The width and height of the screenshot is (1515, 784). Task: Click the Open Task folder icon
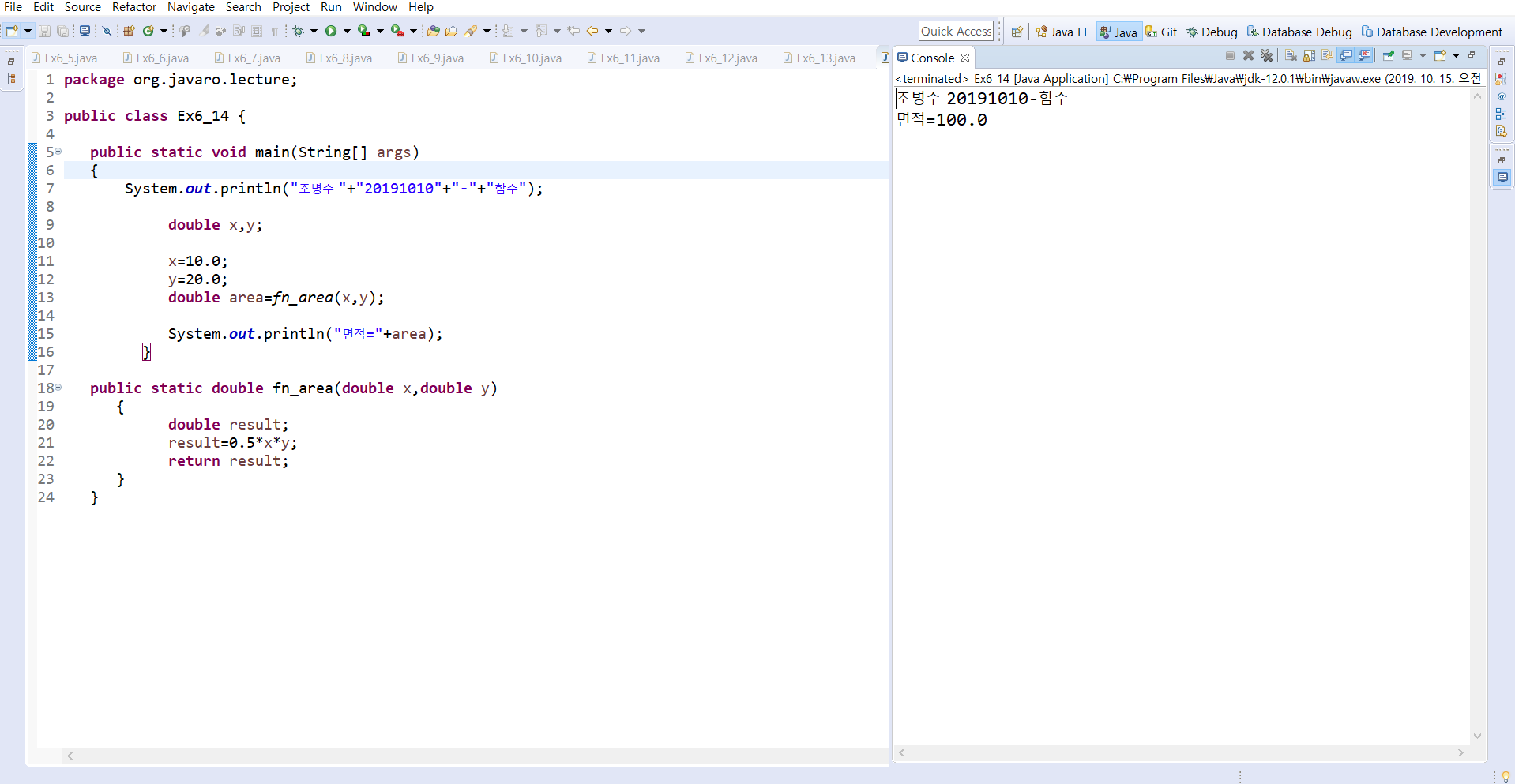pos(452,31)
